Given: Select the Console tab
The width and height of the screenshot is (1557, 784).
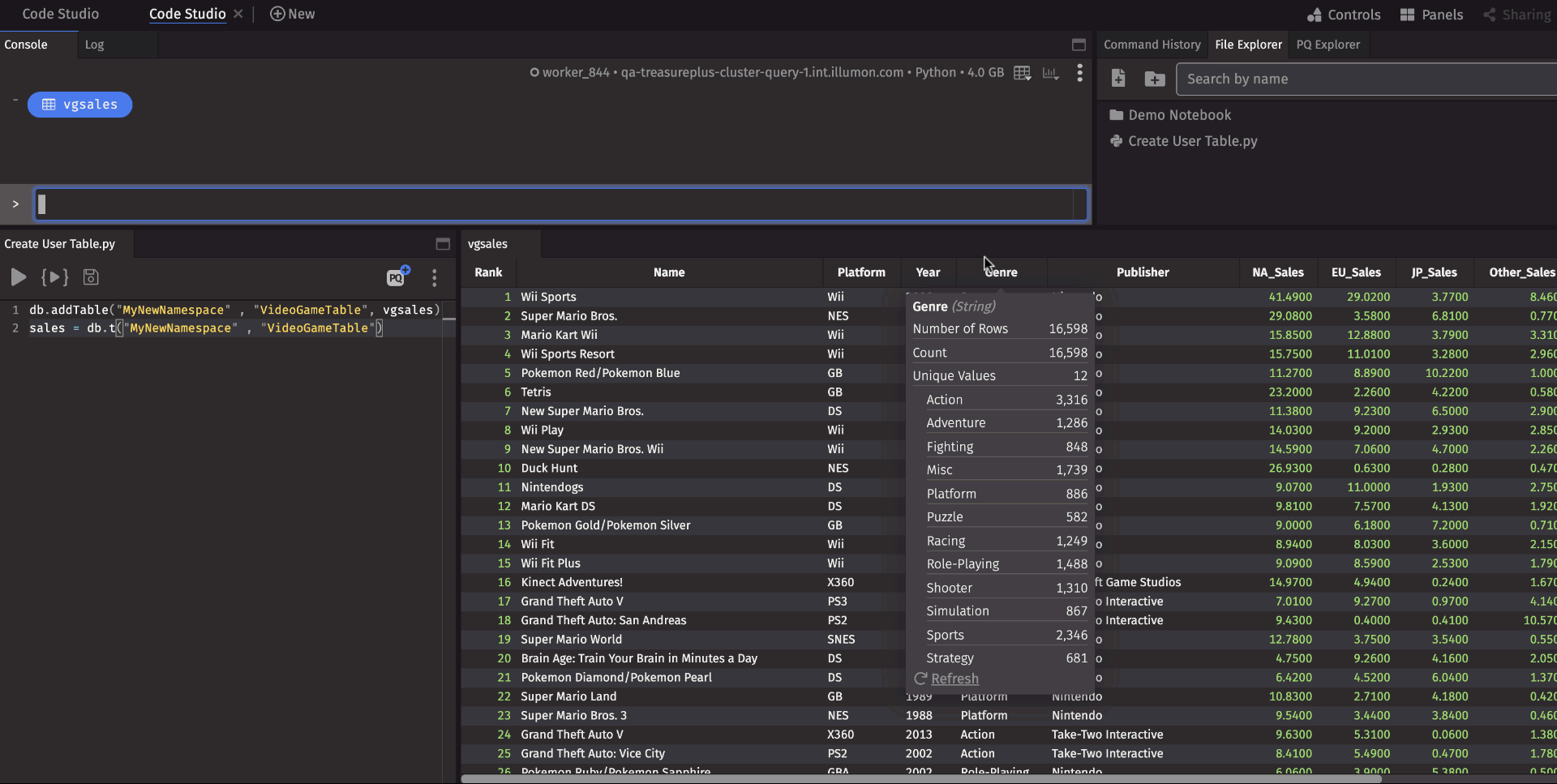Looking at the screenshot, I should [26, 45].
